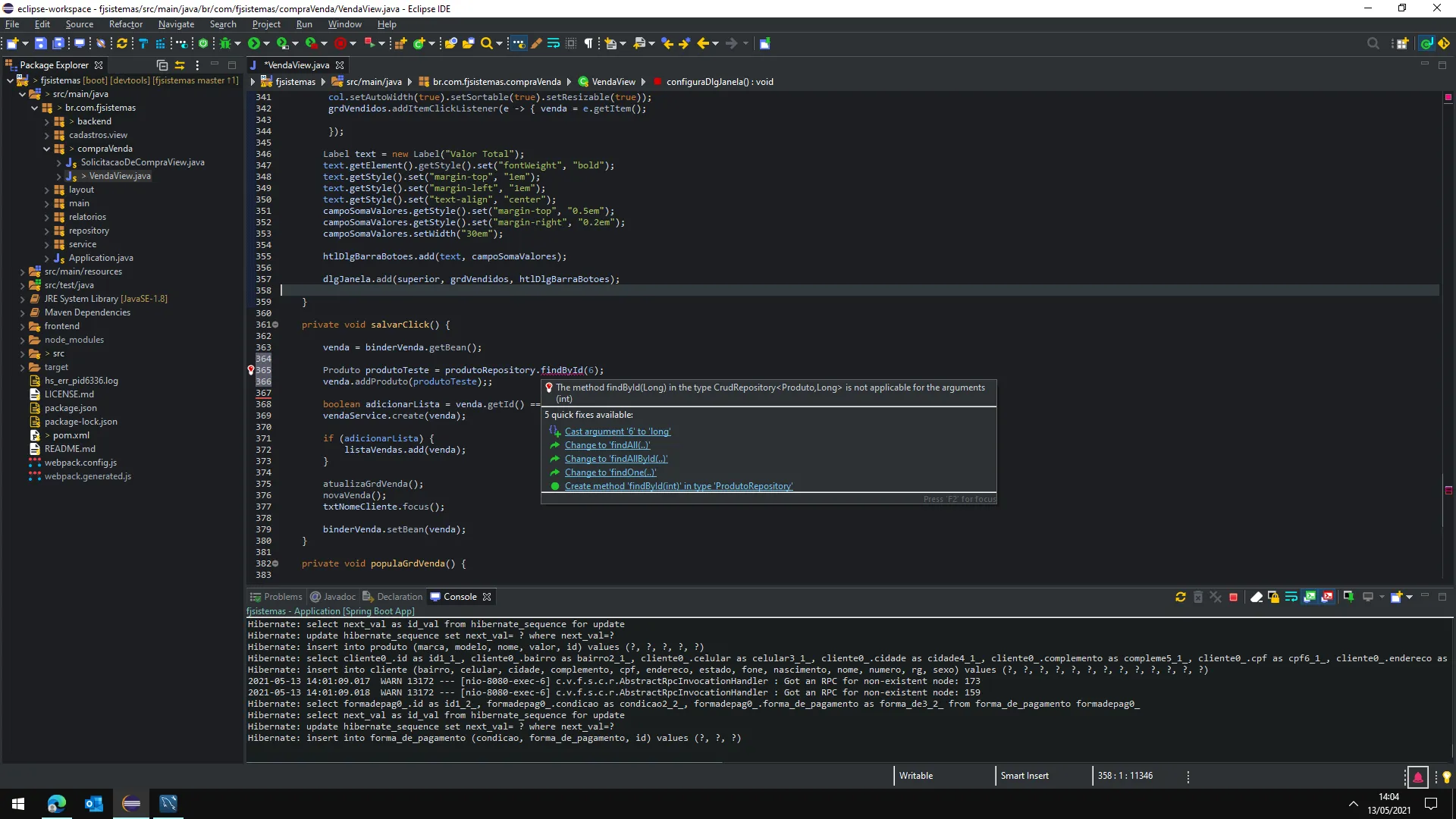The image size is (1456, 819).
Task: Toggle Link with Editor in Package Explorer
Action: (180, 65)
